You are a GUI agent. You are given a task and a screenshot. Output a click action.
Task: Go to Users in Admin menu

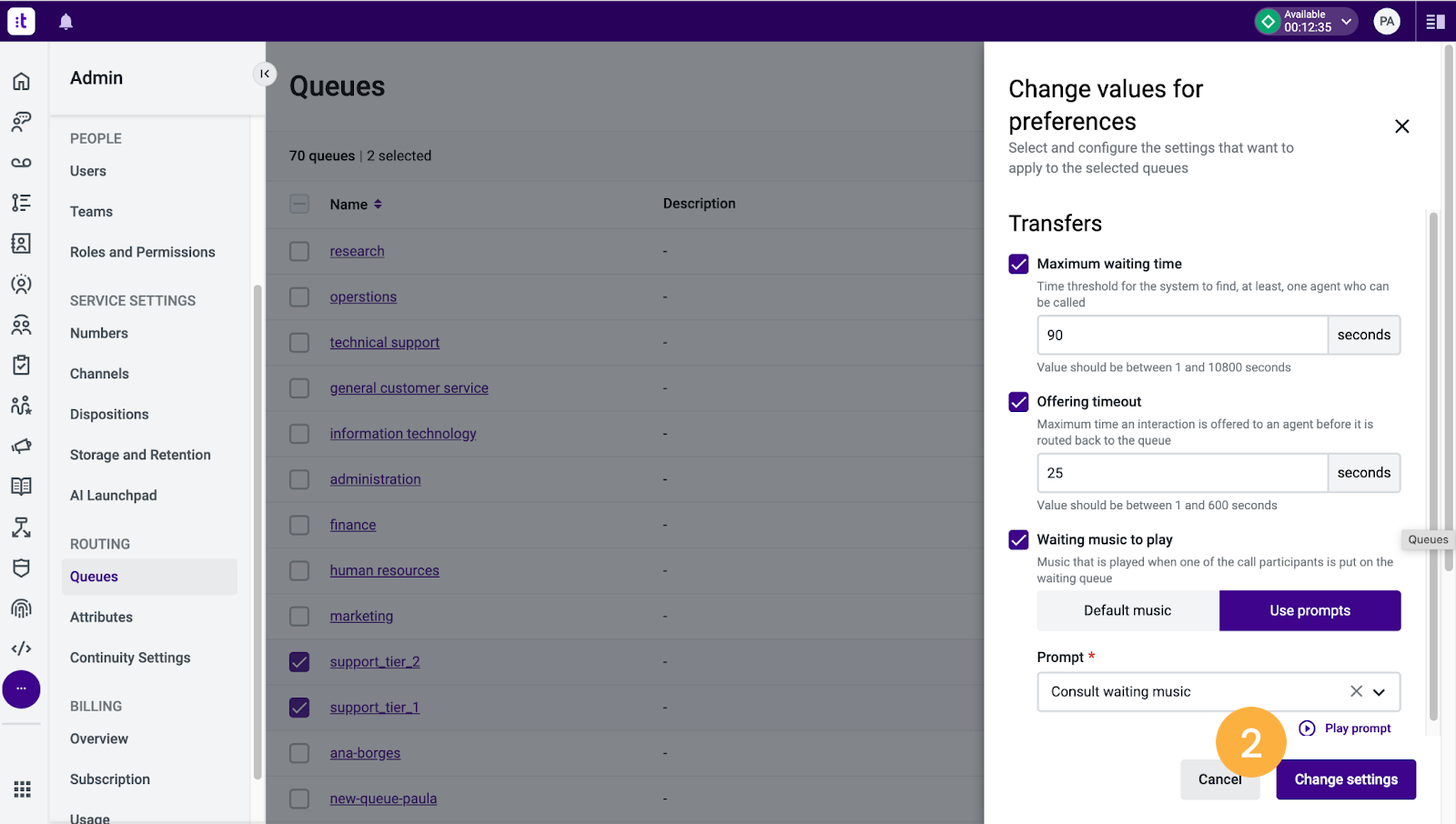88,171
